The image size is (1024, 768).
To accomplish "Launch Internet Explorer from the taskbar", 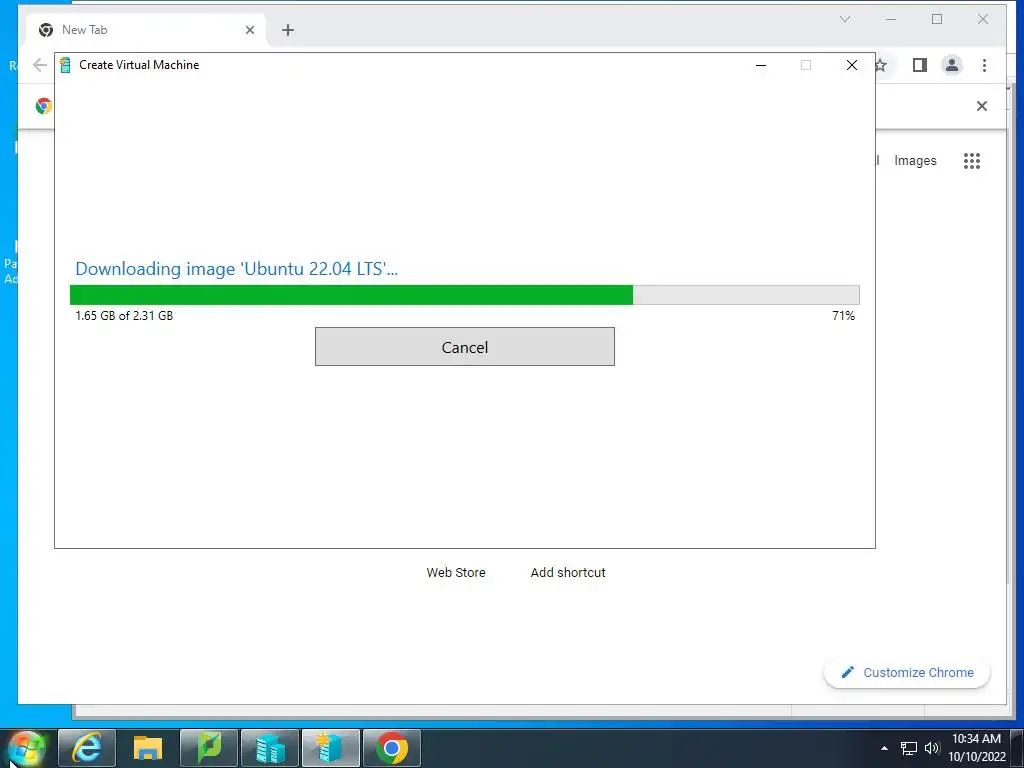I will 86,748.
